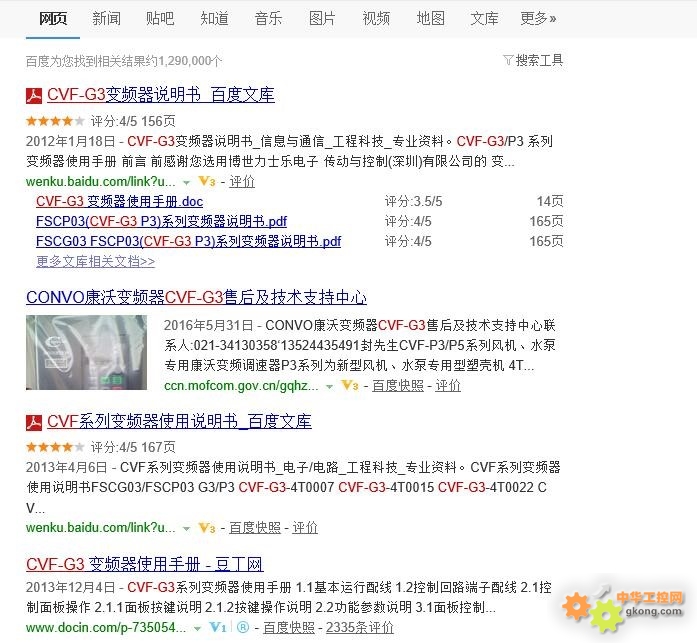Open the 地图 tab
Screen dimensions: 697x643
(x=430, y=19)
